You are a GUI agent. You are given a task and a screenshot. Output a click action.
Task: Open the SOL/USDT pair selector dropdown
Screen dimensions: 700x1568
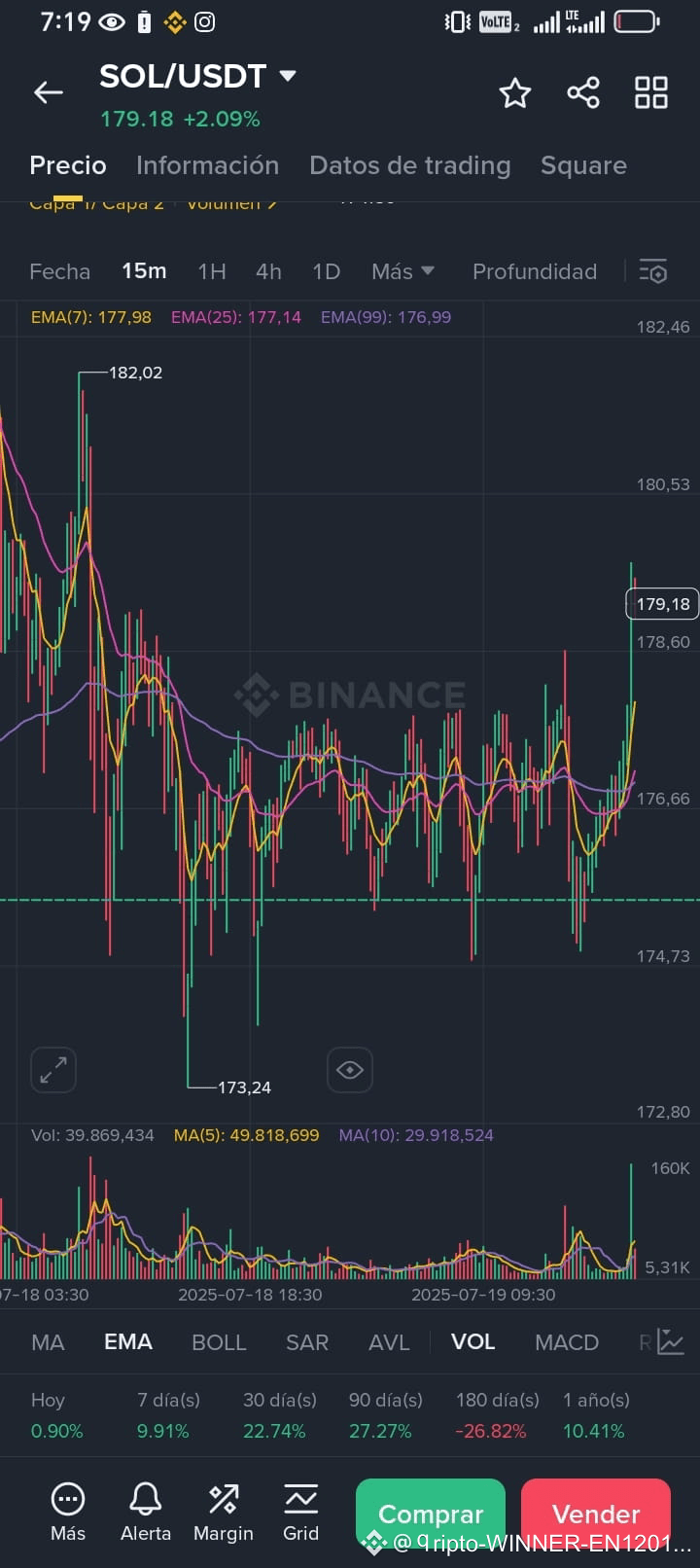197,76
